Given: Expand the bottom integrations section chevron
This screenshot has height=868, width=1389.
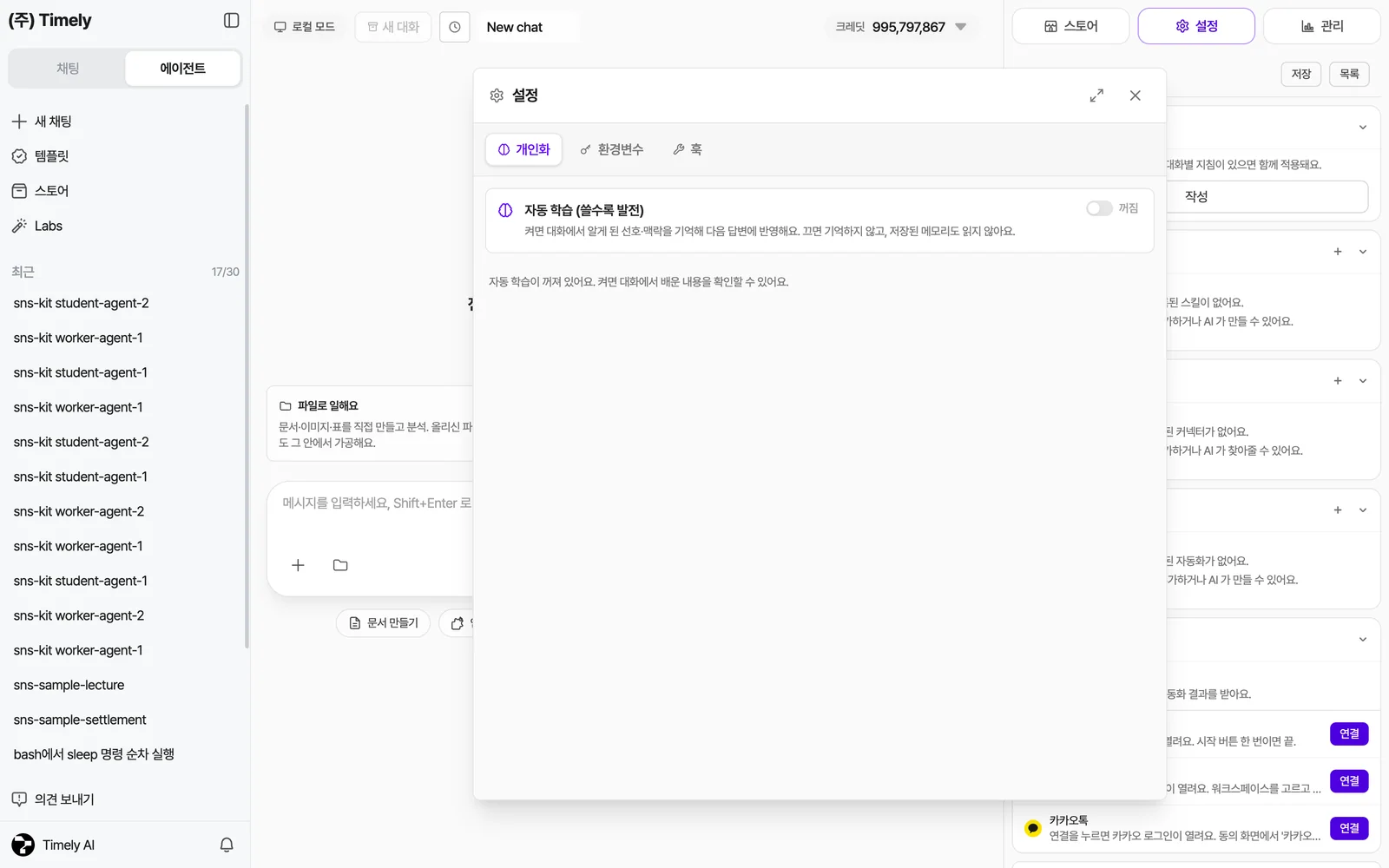Looking at the screenshot, I should click(x=1363, y=640).
